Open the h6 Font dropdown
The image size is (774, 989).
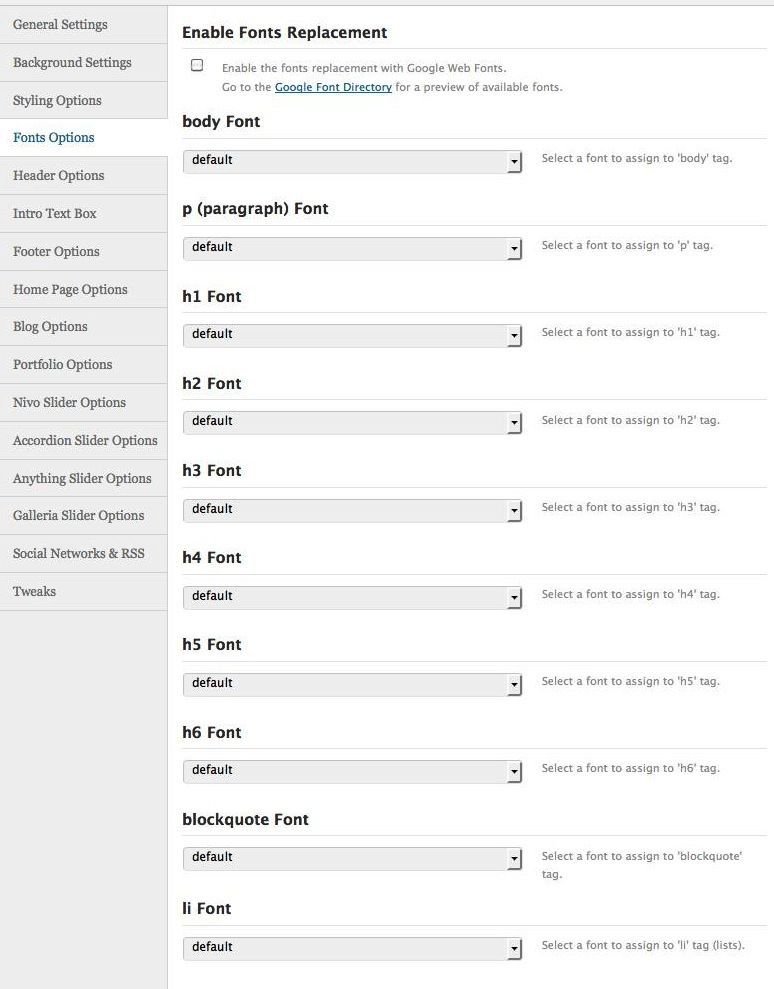[352, 771]
